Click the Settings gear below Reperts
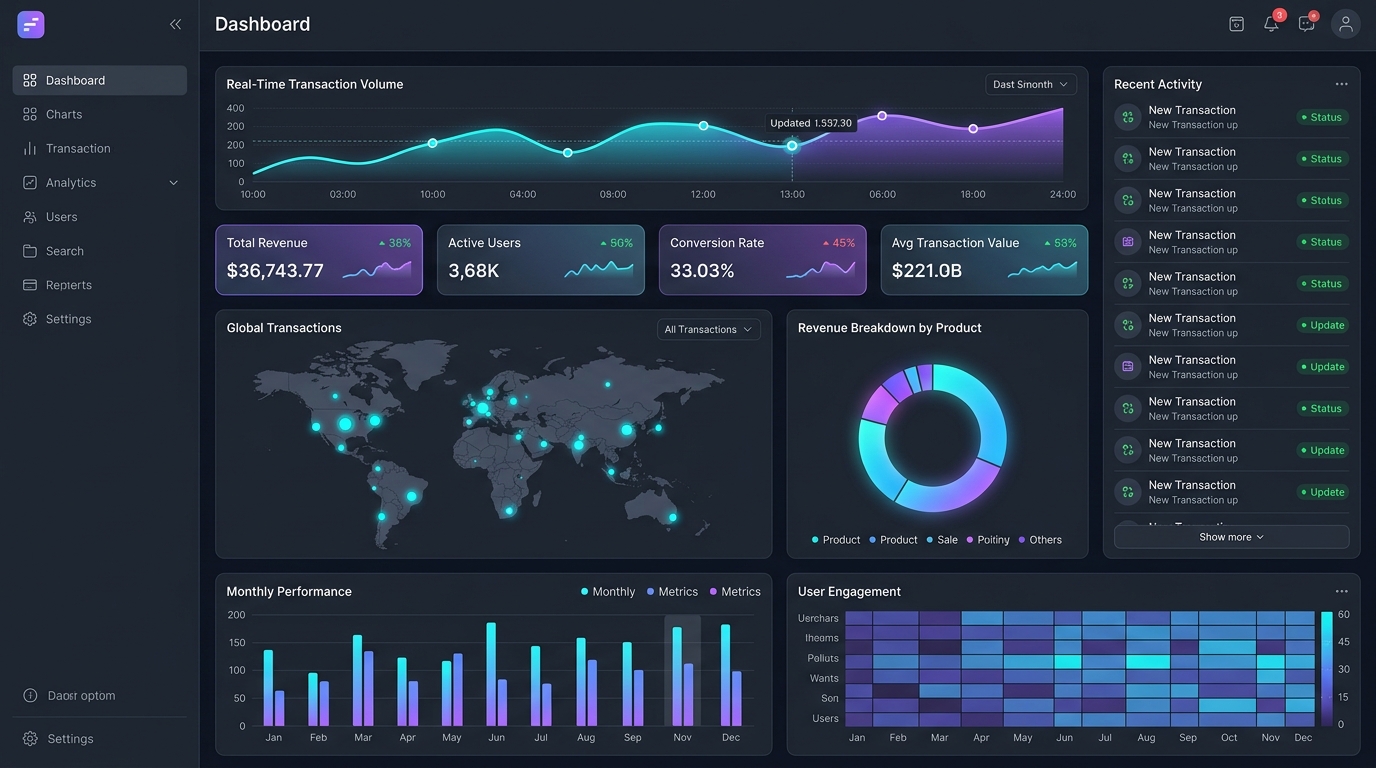 click(x=30, y=319)
